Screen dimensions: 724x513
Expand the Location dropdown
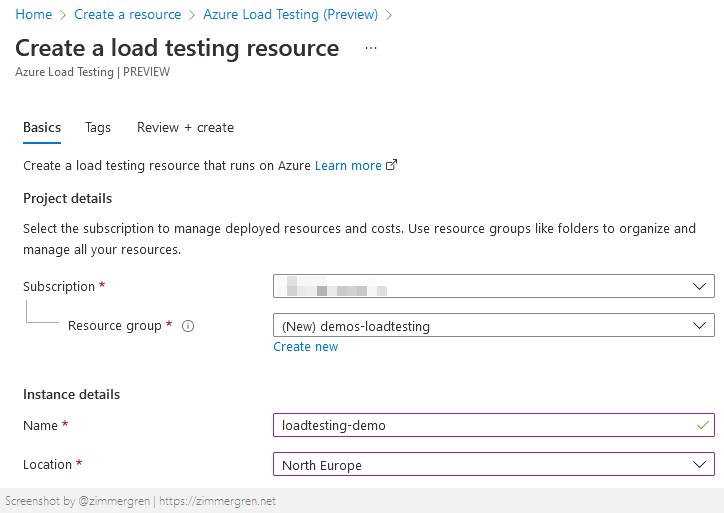(x=698, y=465)
